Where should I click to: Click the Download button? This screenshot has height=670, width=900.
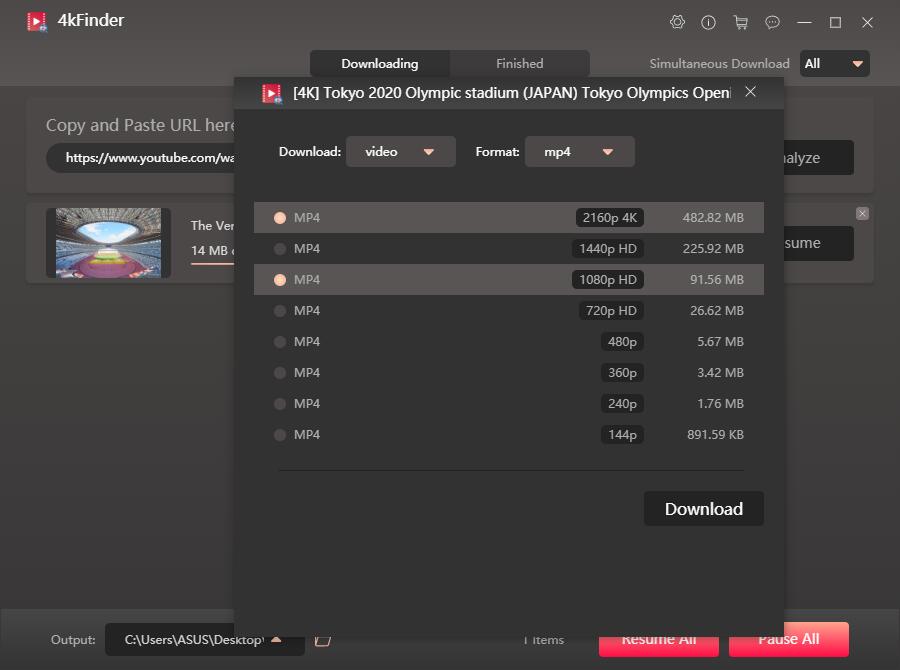click(x=703, y=508)
